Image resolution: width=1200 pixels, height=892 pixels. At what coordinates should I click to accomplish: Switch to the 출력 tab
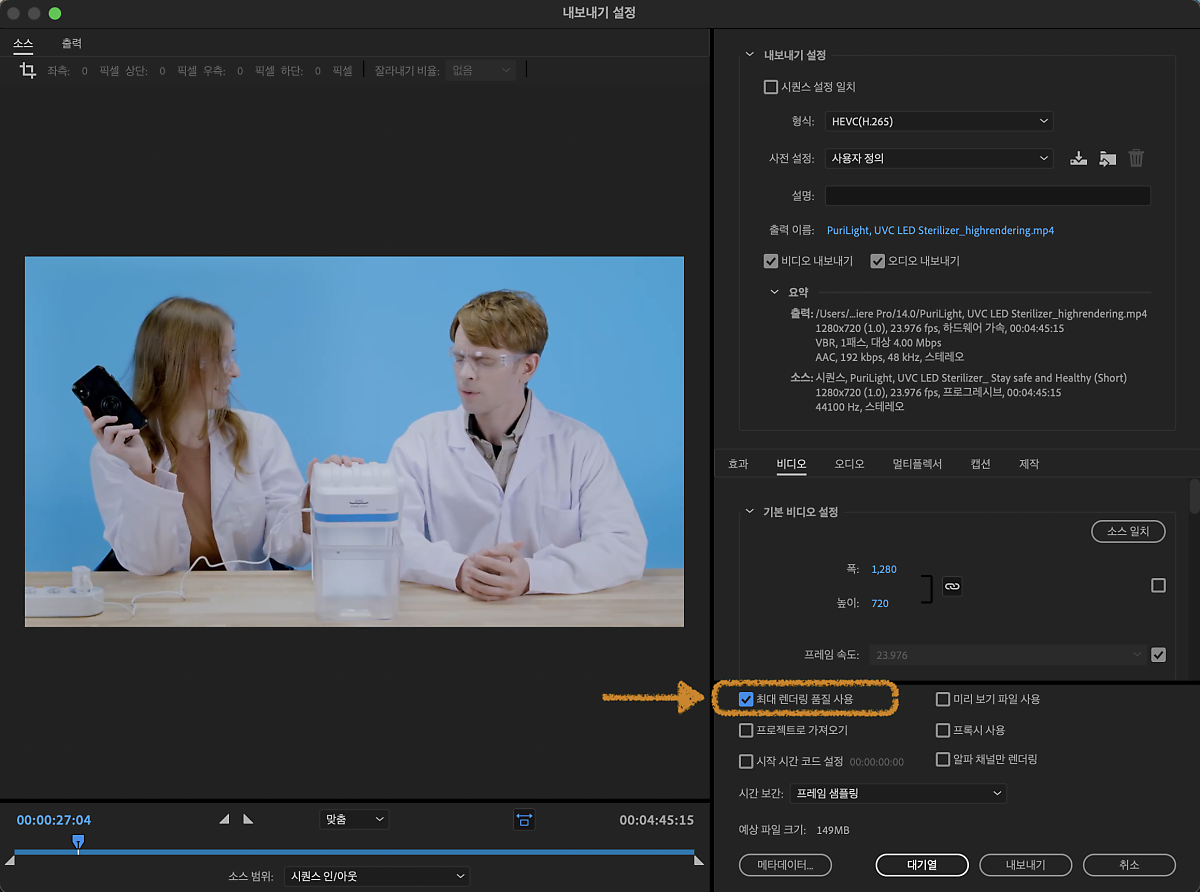(71, 44)
